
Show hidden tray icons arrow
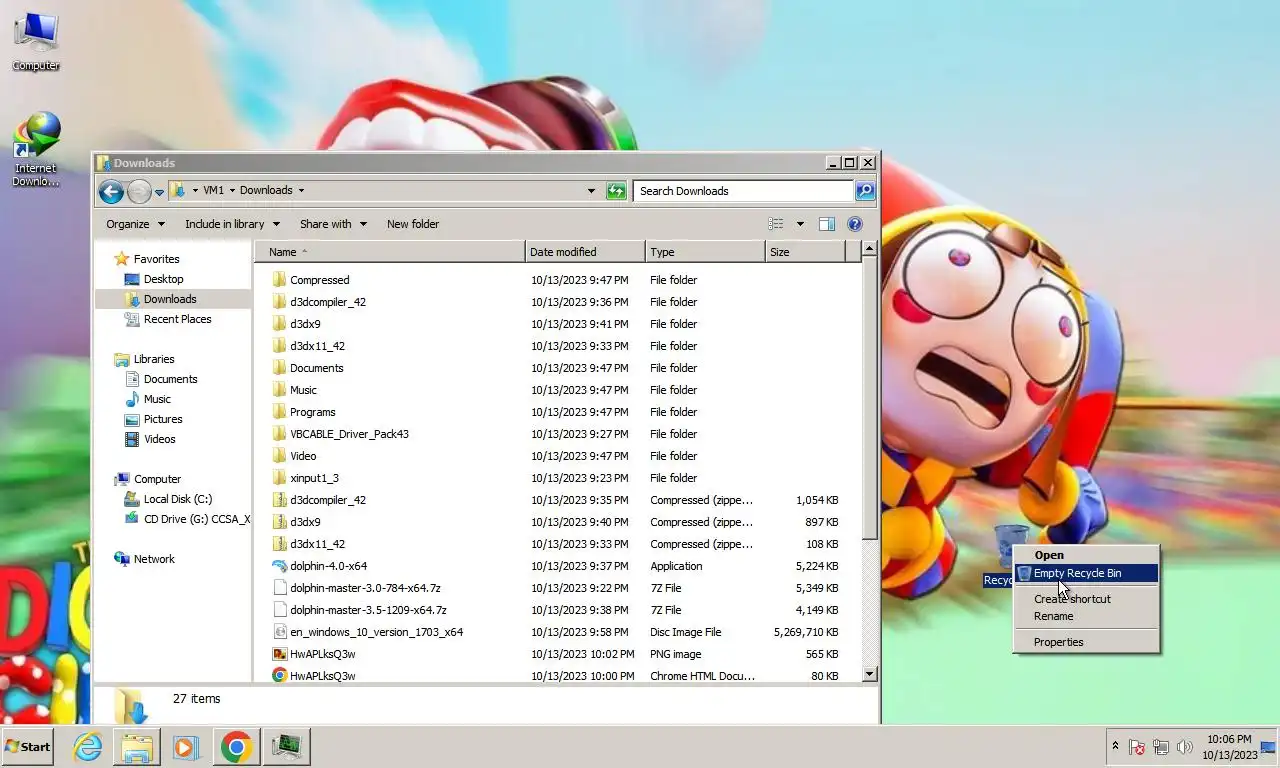click(x=1115, y=746)
